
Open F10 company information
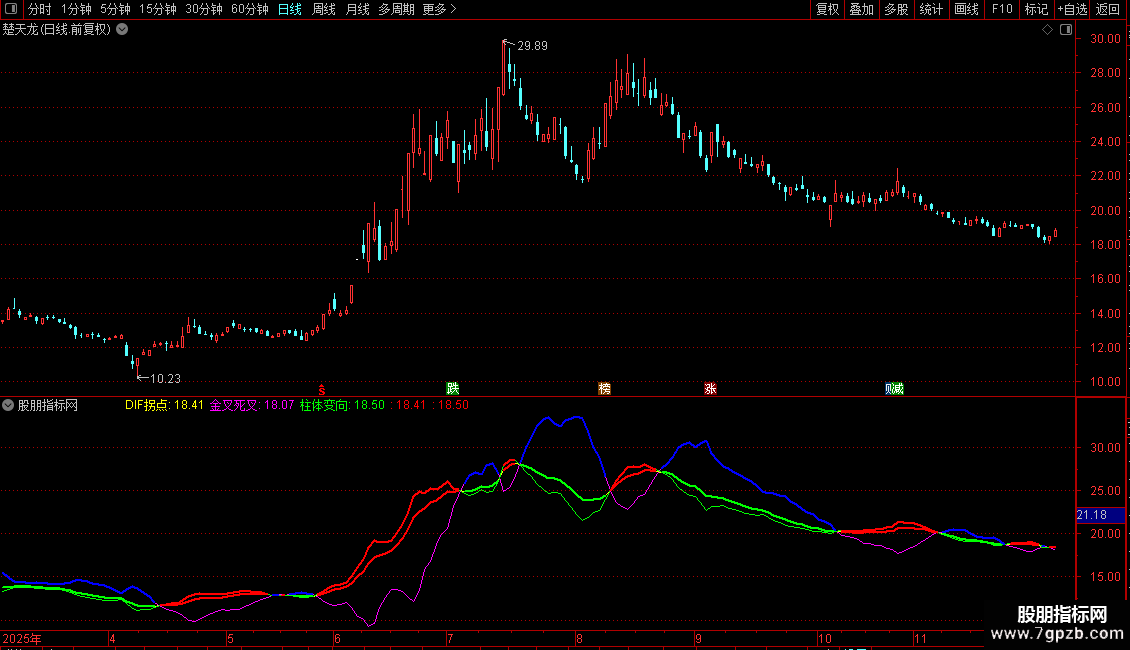[1002, 9]
